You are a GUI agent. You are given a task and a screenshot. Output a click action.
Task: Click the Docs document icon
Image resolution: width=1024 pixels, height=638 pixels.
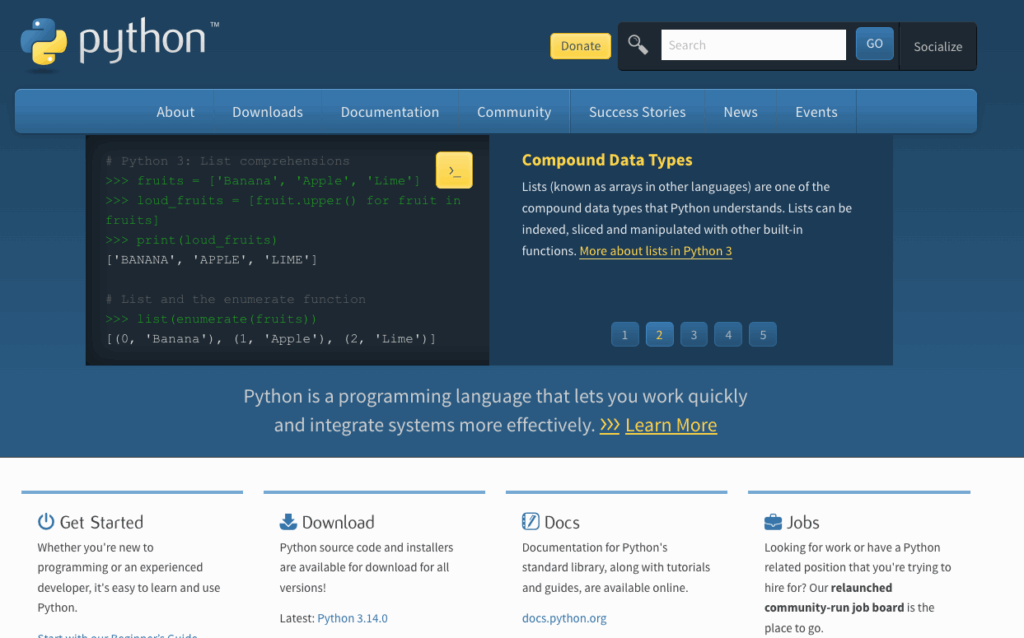coord(531,521)
